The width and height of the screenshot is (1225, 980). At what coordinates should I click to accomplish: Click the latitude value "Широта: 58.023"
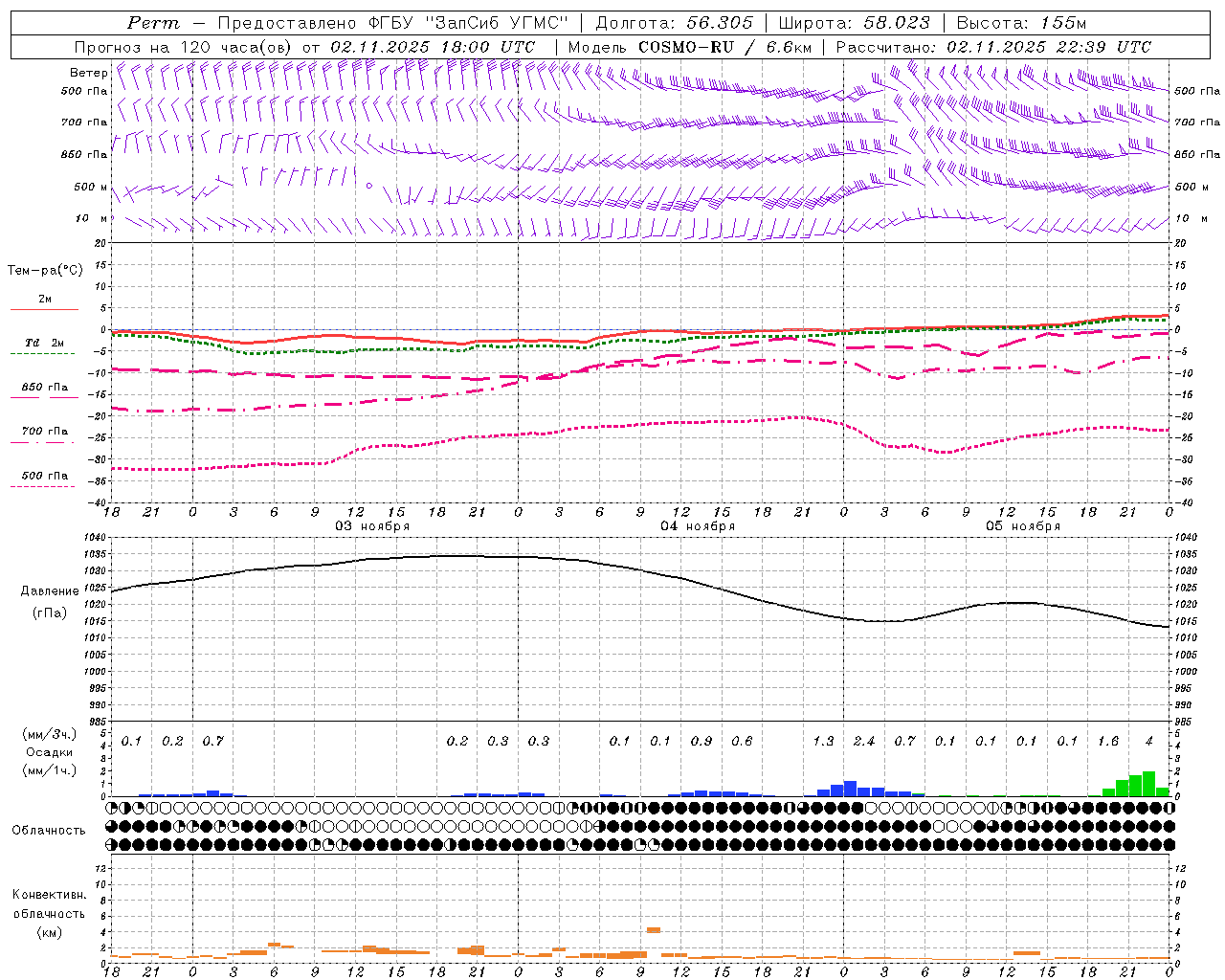(x=855, y=23)
